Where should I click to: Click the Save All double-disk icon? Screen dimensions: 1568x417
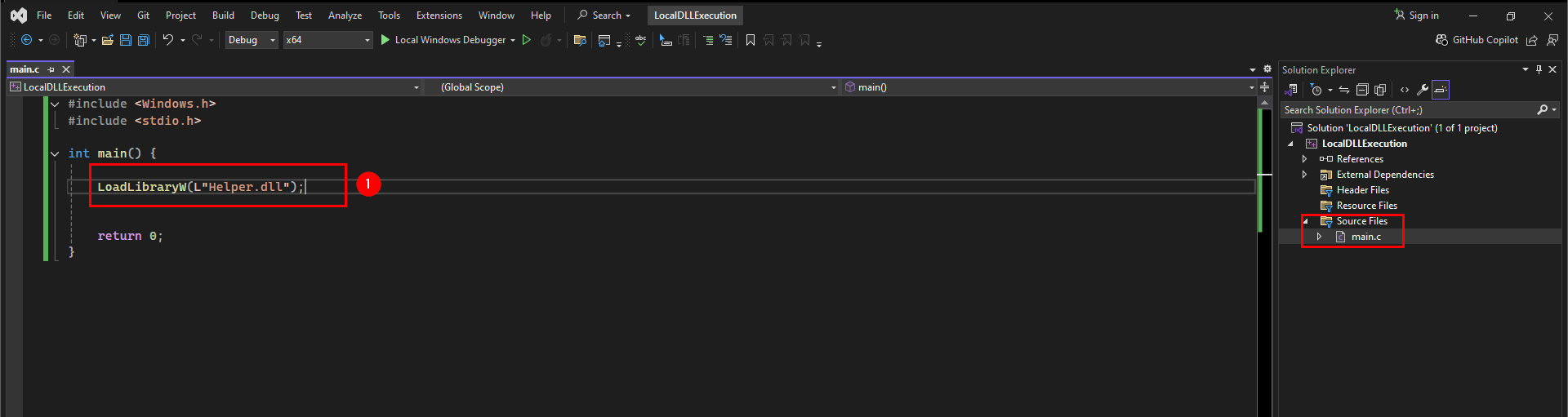[x=144, y=40]
